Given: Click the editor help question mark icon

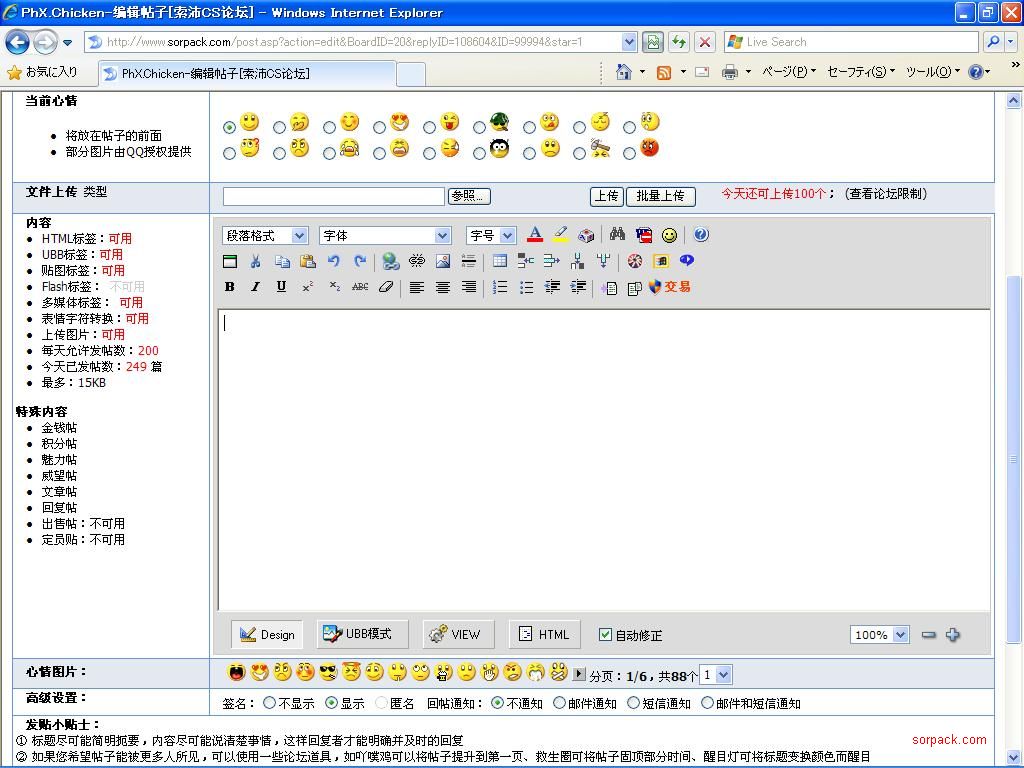Looking at the screenshot, I should (x=701, y=235).
